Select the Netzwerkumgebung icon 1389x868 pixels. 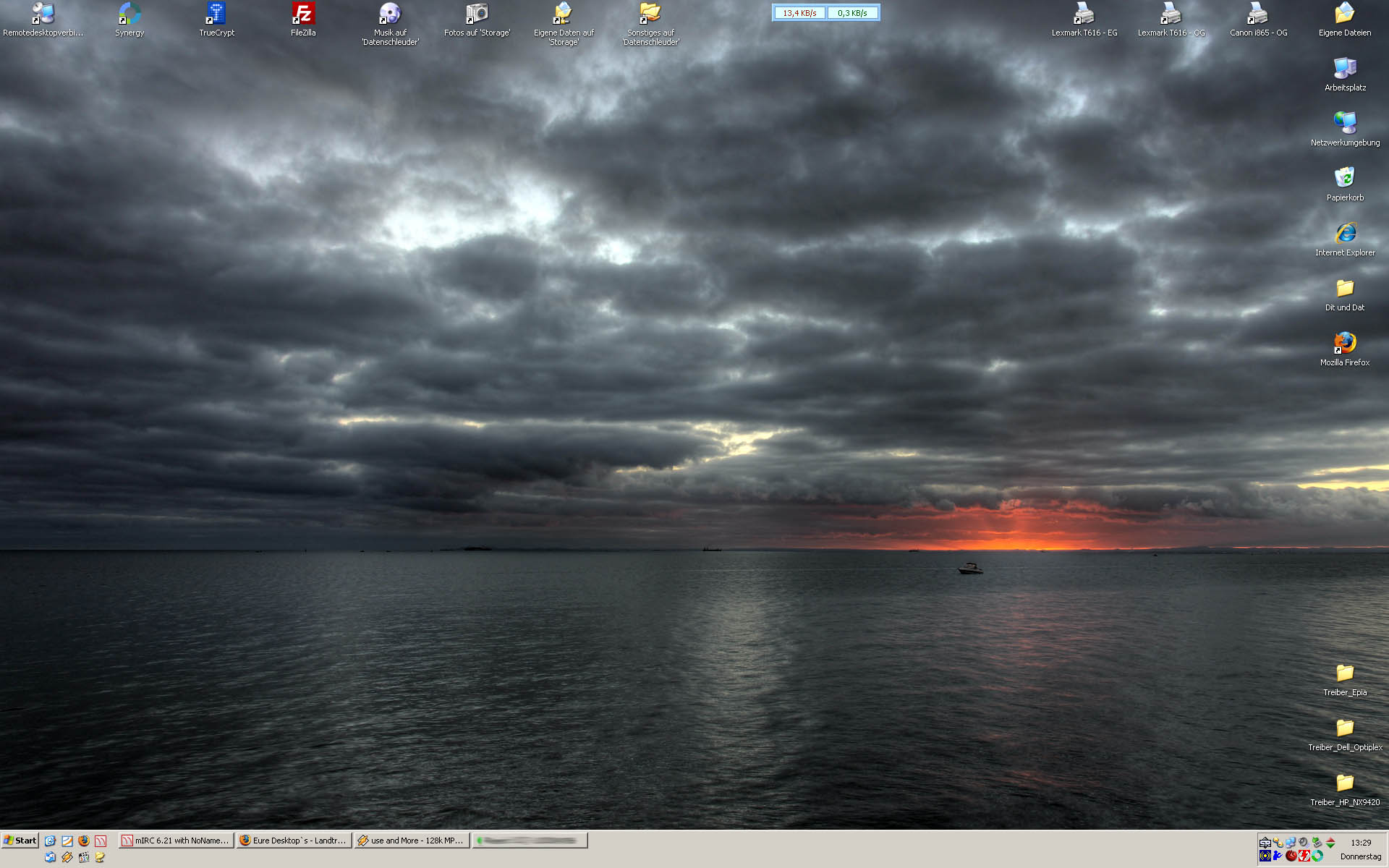click(1344, 124)
